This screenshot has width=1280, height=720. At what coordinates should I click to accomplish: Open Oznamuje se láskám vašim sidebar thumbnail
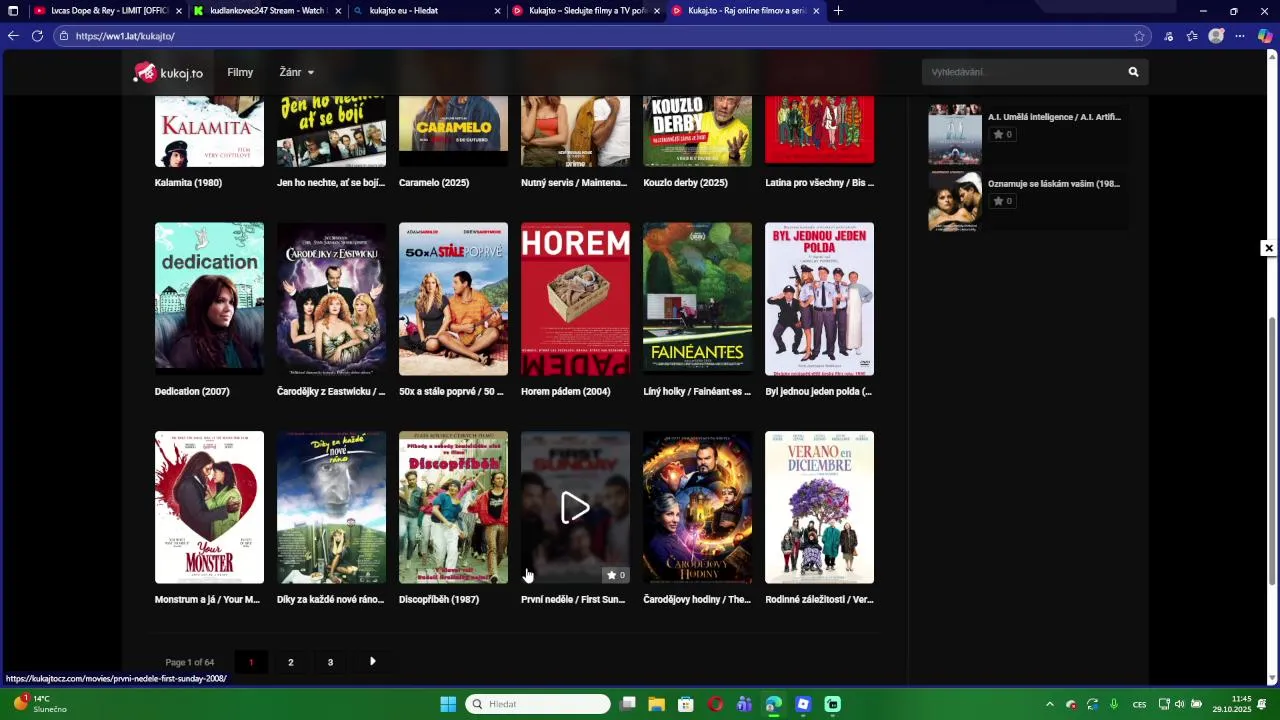[x=955, y=201]
